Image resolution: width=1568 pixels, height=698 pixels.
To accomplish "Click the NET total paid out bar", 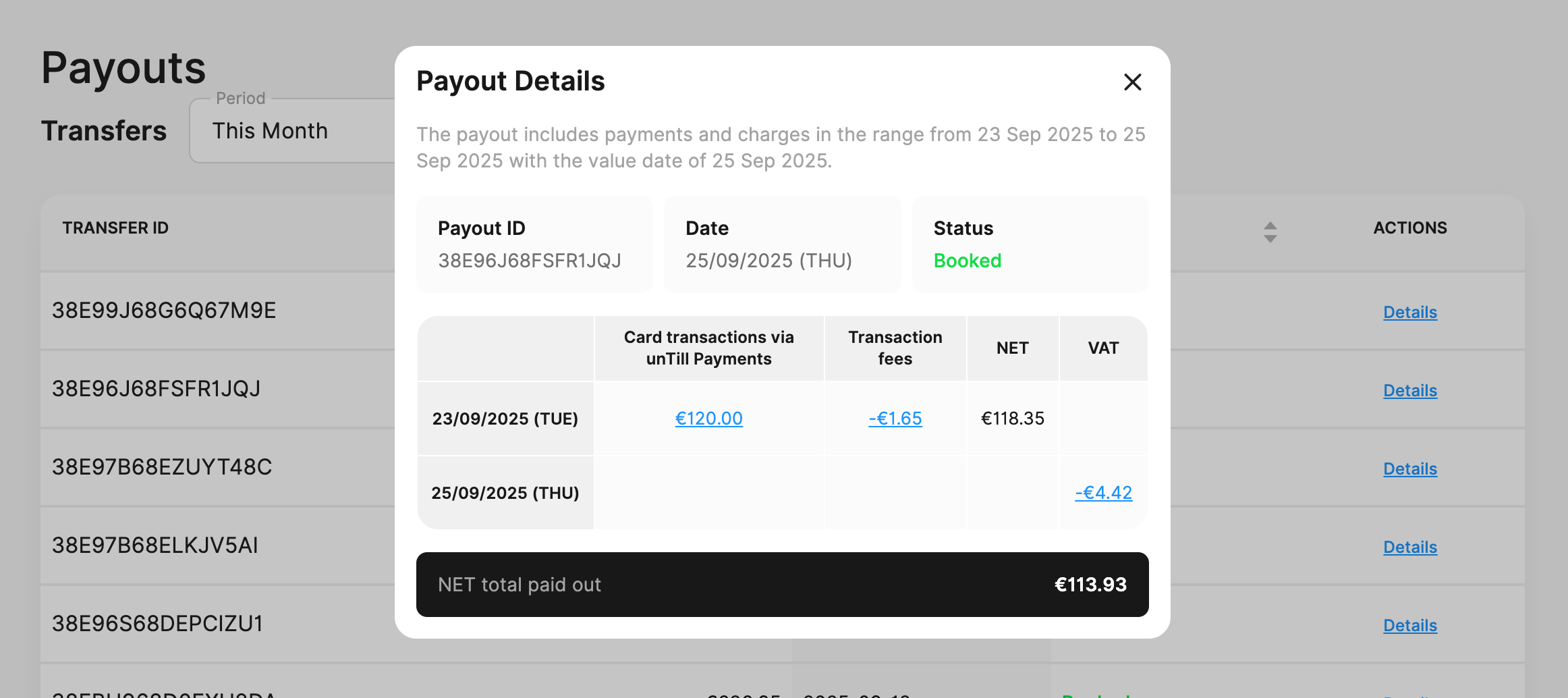I will click(x=782, y=585).
